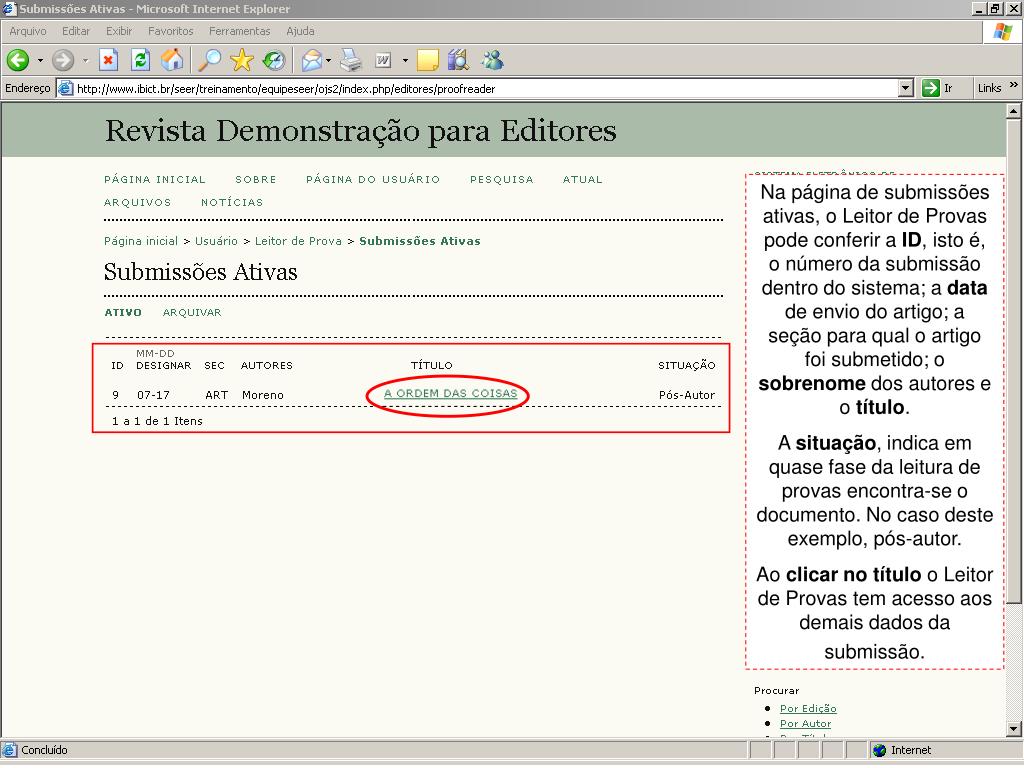Open the SOBRE nav link
This screenshot has width=1024, height=768.
pyautogui.click(x=256, y=180)
